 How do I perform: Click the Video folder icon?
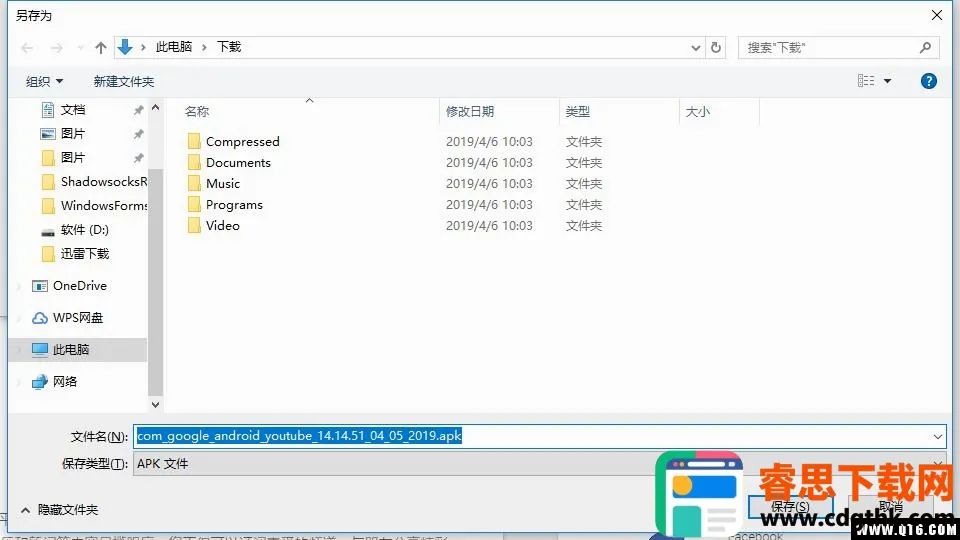tap(194, 225)
